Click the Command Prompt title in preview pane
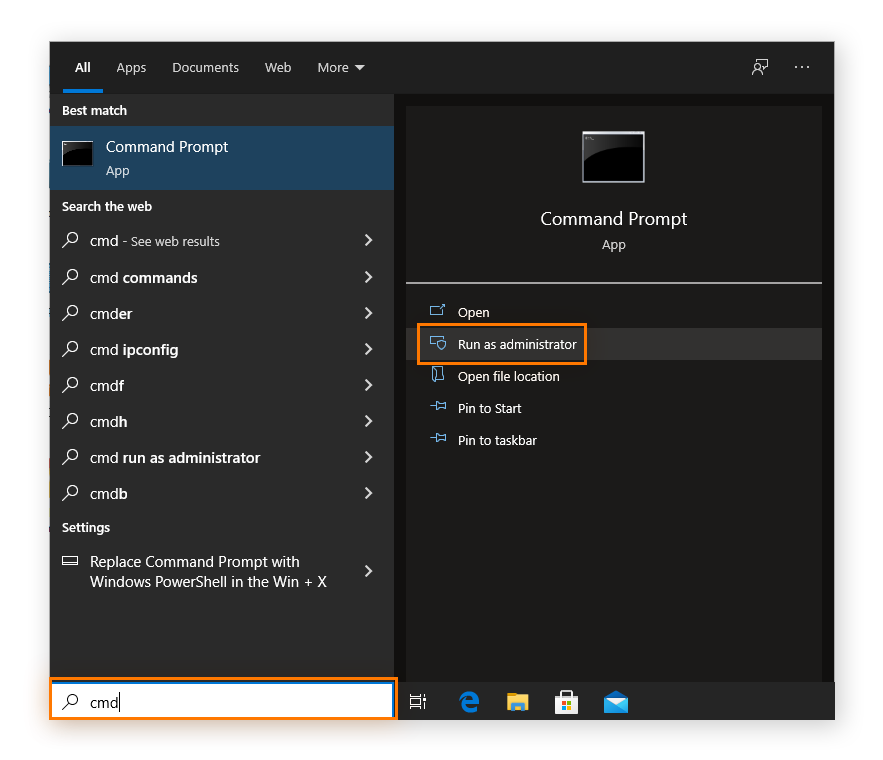This screenshot has height=760, width=883. coord(613,218)
